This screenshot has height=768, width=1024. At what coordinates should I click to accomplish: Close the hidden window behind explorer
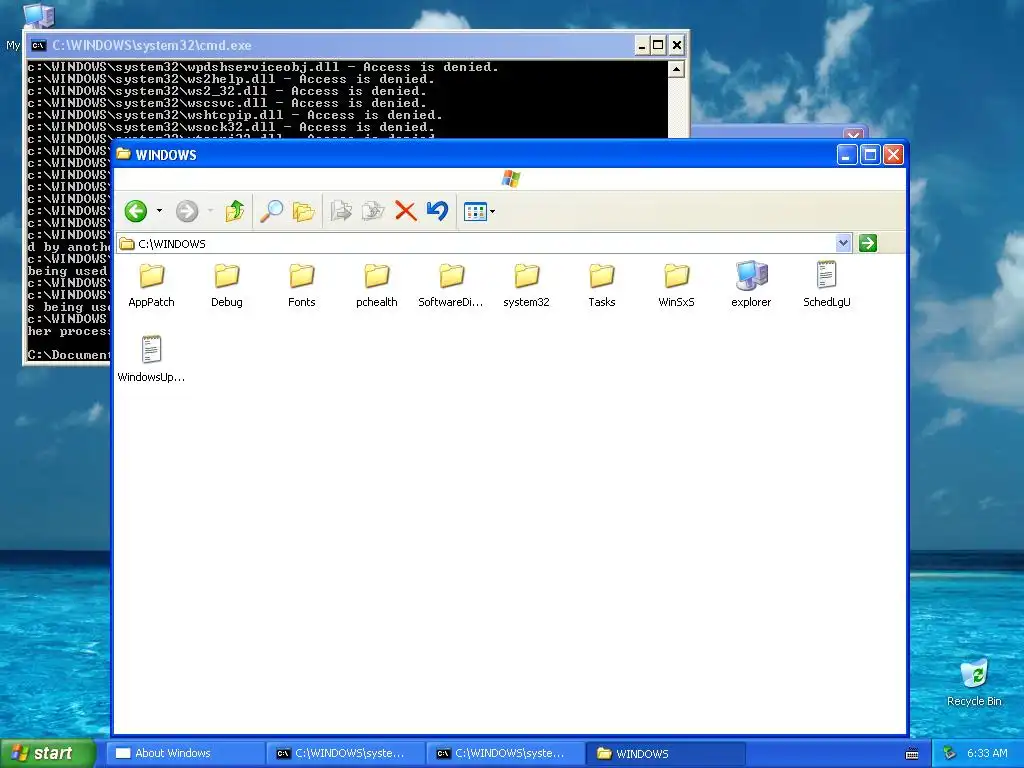point(853,135)
